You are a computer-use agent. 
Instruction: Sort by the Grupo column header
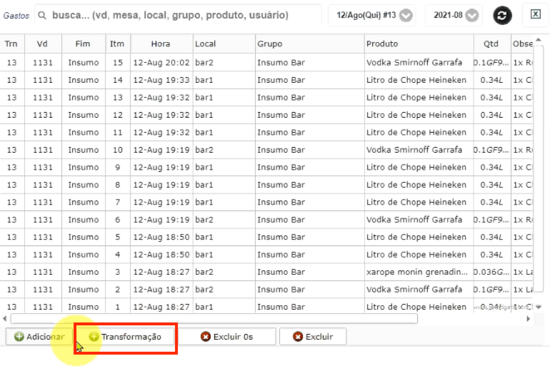309,44
